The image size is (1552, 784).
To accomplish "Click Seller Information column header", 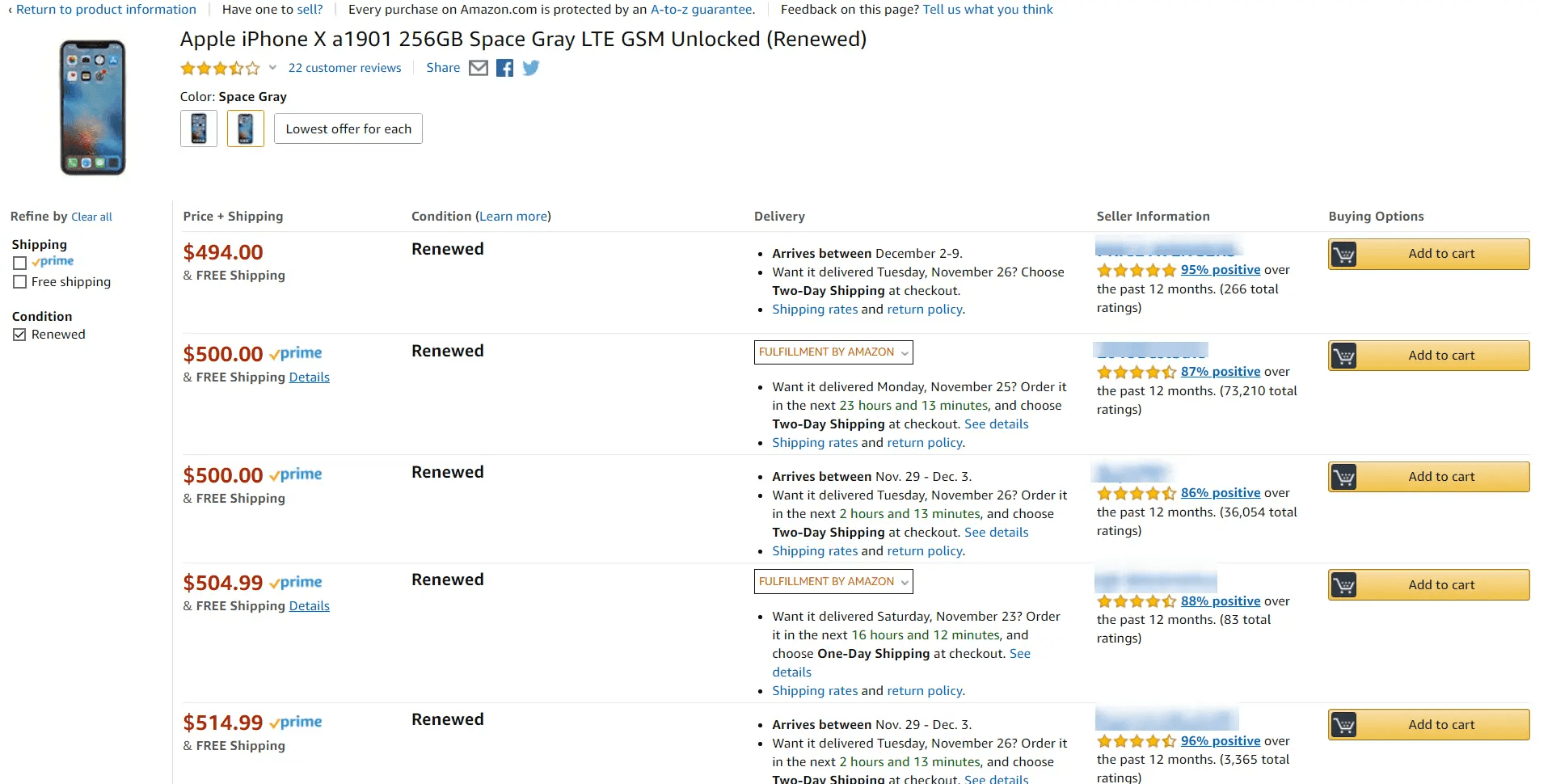I will (x=1153, y=217).
